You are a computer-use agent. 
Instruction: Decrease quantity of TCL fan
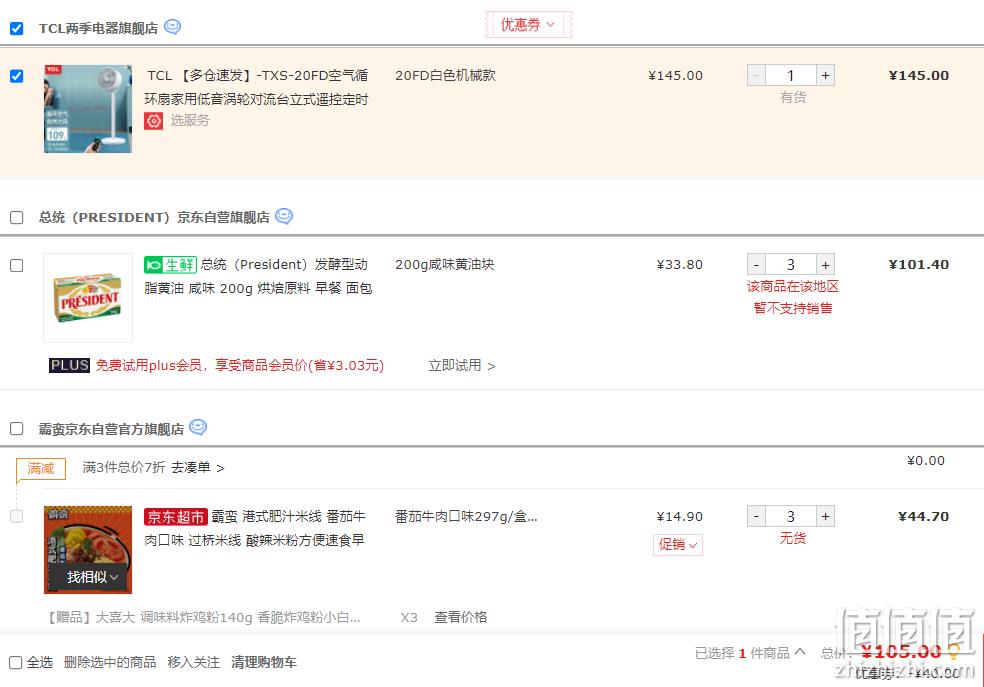pos(756,76)
